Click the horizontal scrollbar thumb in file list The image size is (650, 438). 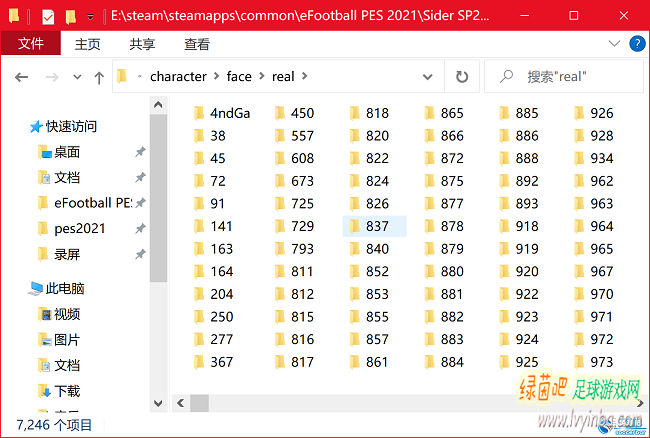(199, 403)
